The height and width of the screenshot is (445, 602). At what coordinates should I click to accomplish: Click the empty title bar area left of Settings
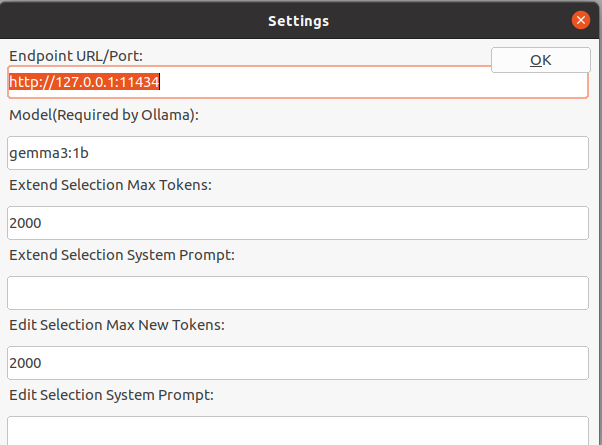(131, 20)
